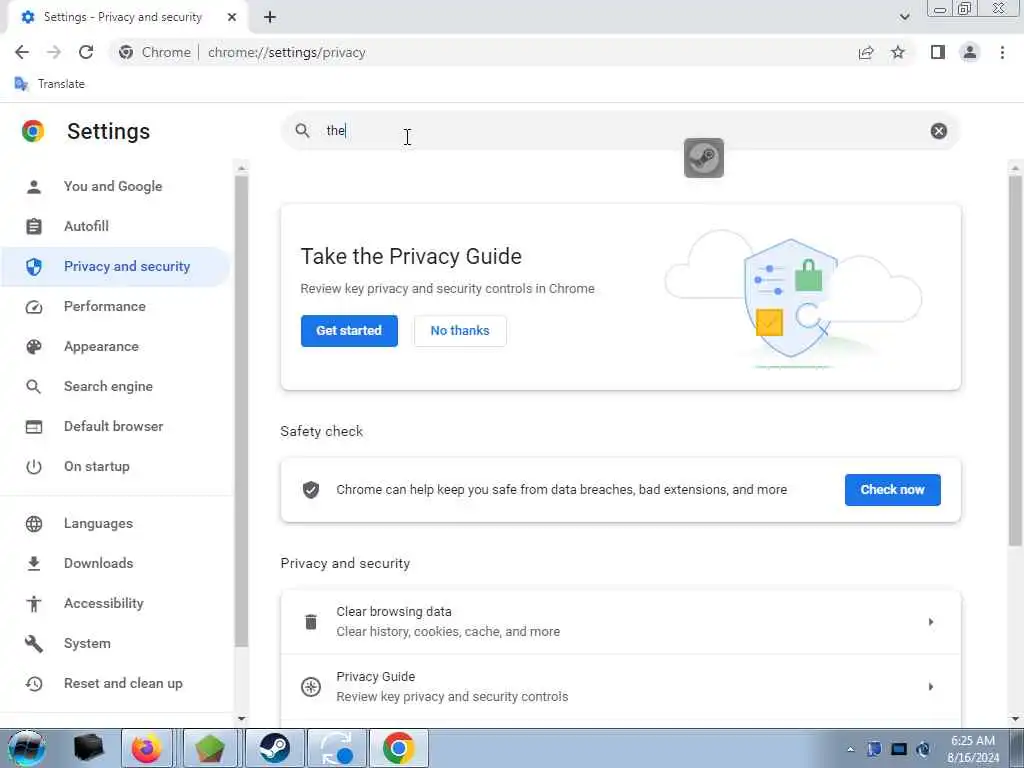
Task: Share this page via the share icon
Action: pyautogui.click(x=866, y=52)
